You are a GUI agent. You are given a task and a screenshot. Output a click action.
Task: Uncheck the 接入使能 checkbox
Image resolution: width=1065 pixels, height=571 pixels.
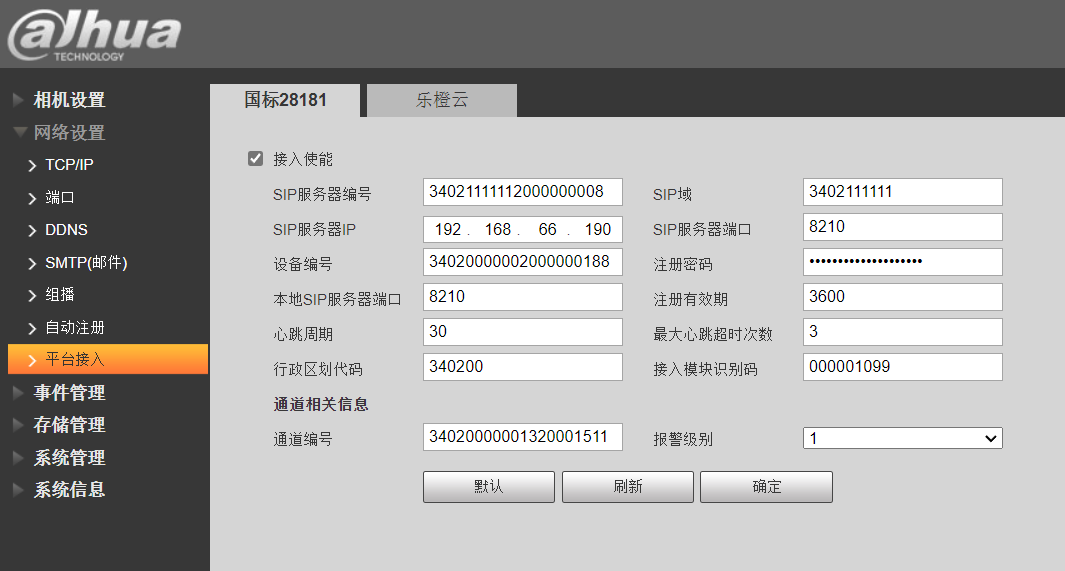click(x=255, y=159)
